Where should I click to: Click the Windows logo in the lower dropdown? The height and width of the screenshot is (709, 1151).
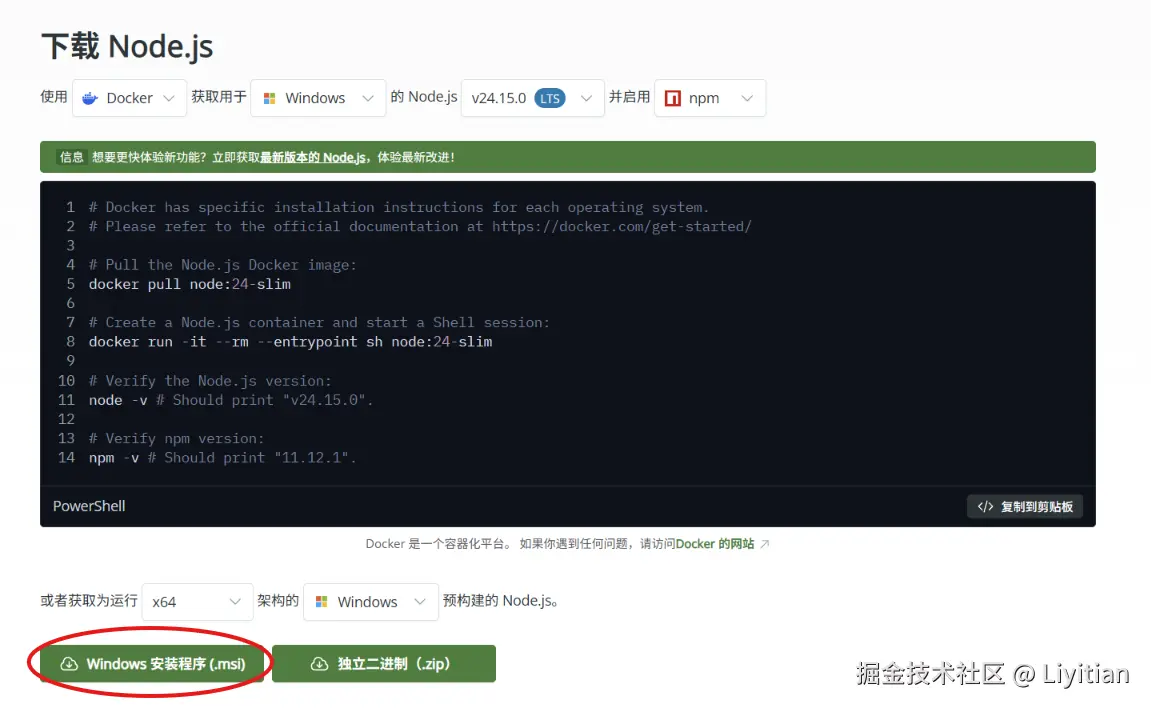[x=322, y=602]
